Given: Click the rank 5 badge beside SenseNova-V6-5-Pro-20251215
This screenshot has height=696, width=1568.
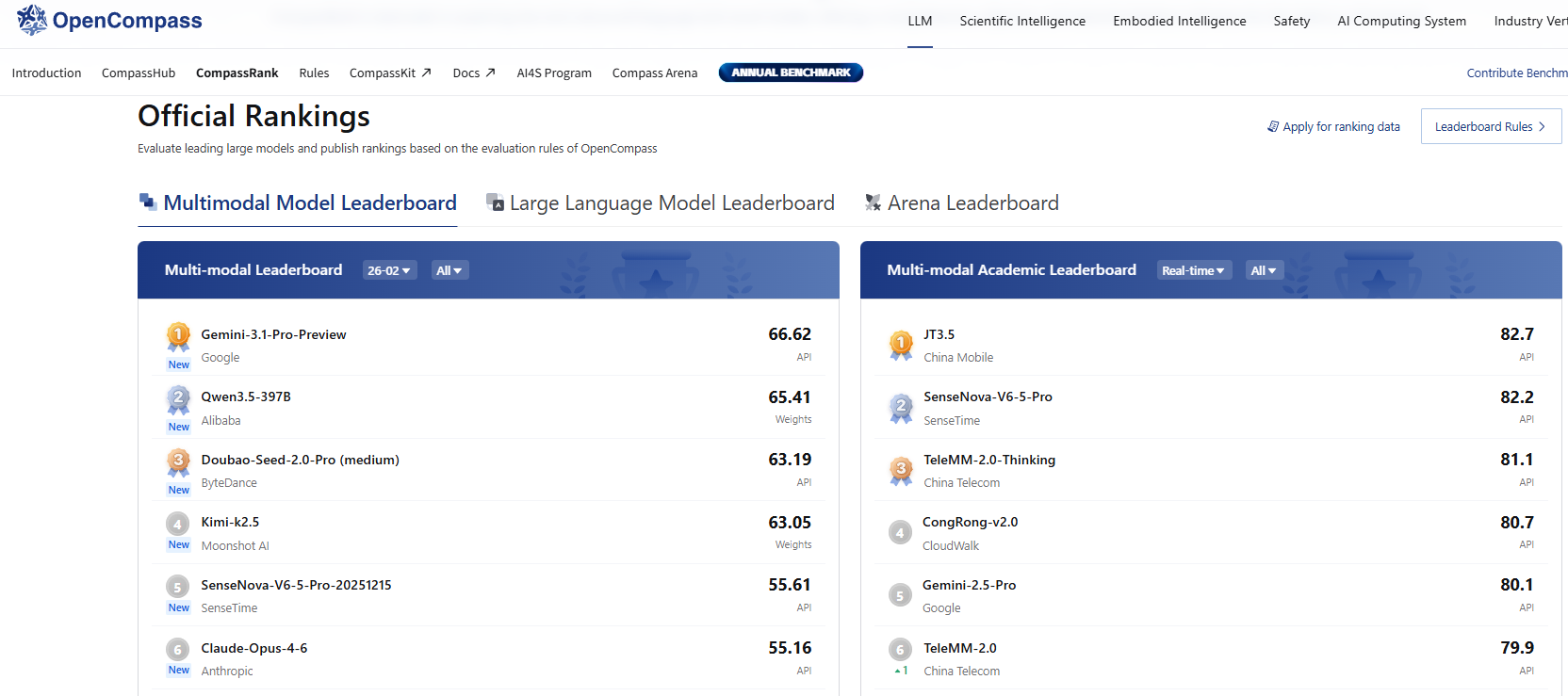Looking at the screenshot, I should [x=177, y=587].
